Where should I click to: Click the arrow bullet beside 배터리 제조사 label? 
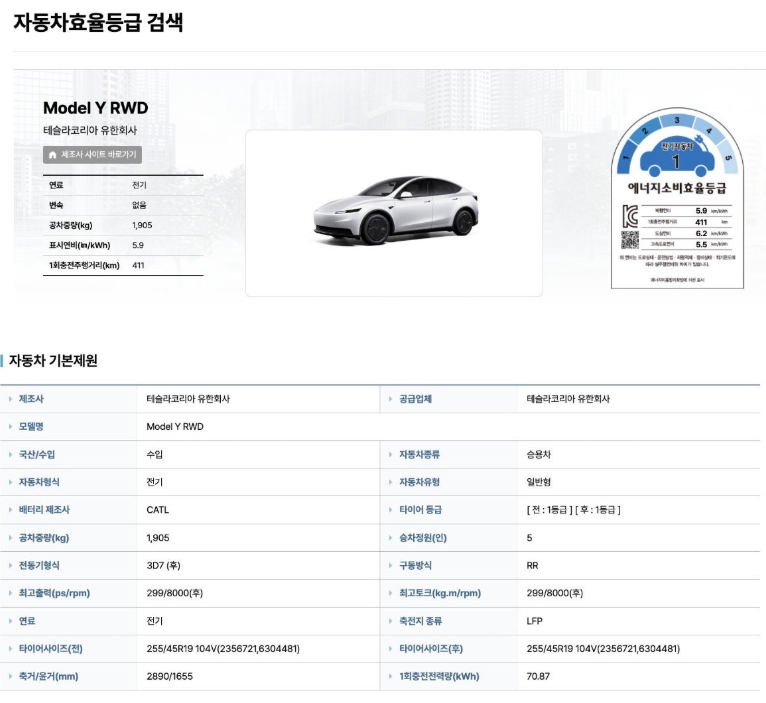point(10,510)
